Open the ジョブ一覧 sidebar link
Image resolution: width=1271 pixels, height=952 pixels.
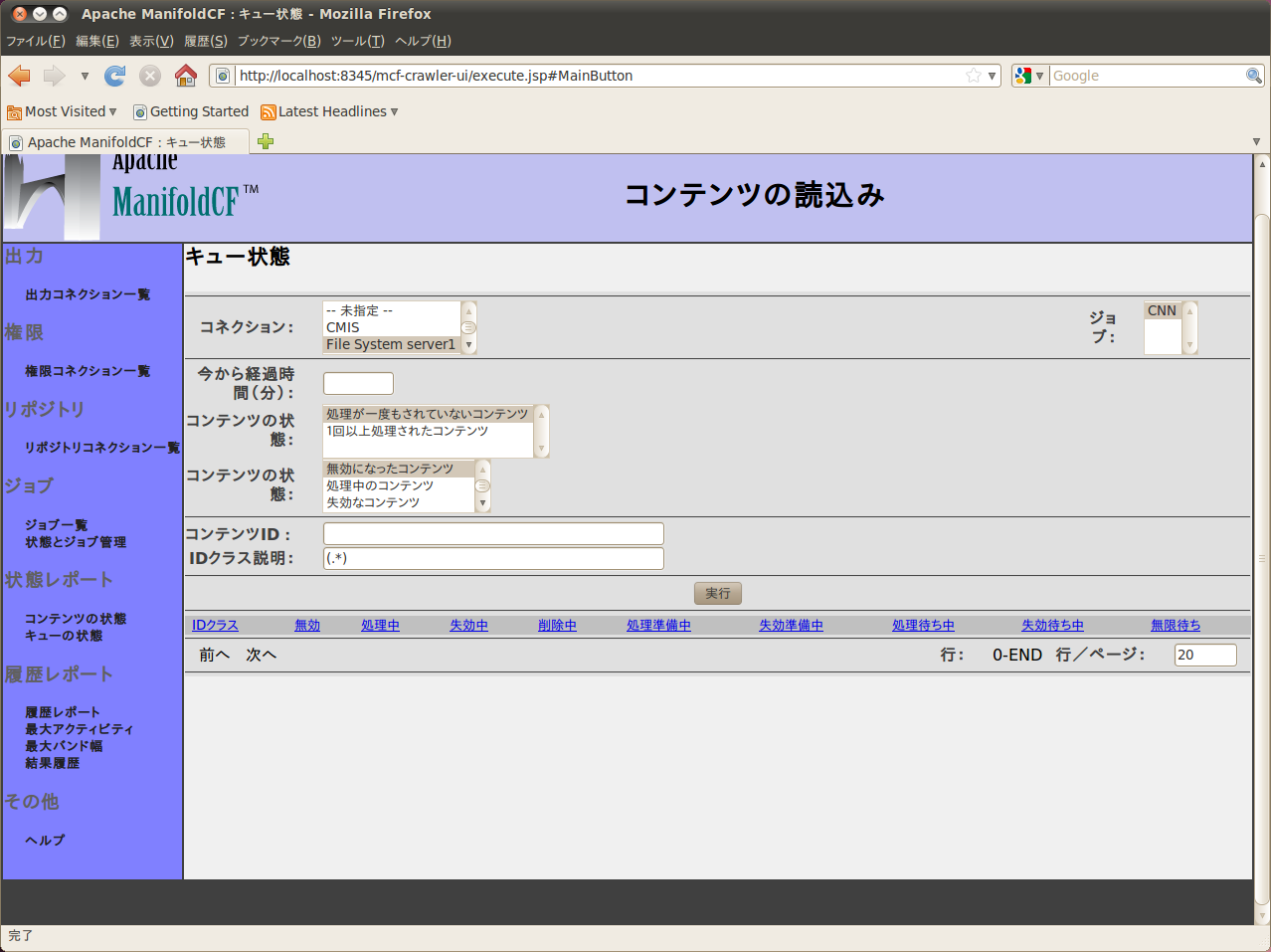[x=57, y=524]
